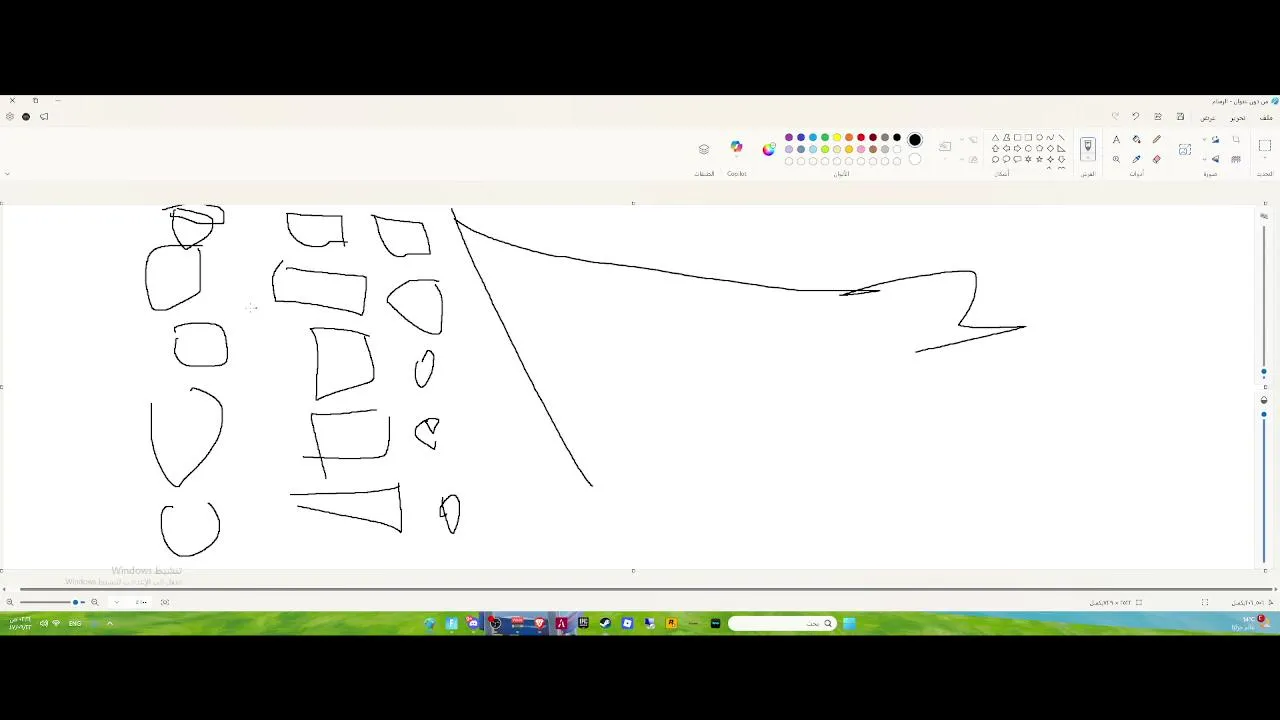Click the Share icon
Screen dimensions: 1280x720
(1158, 117)
